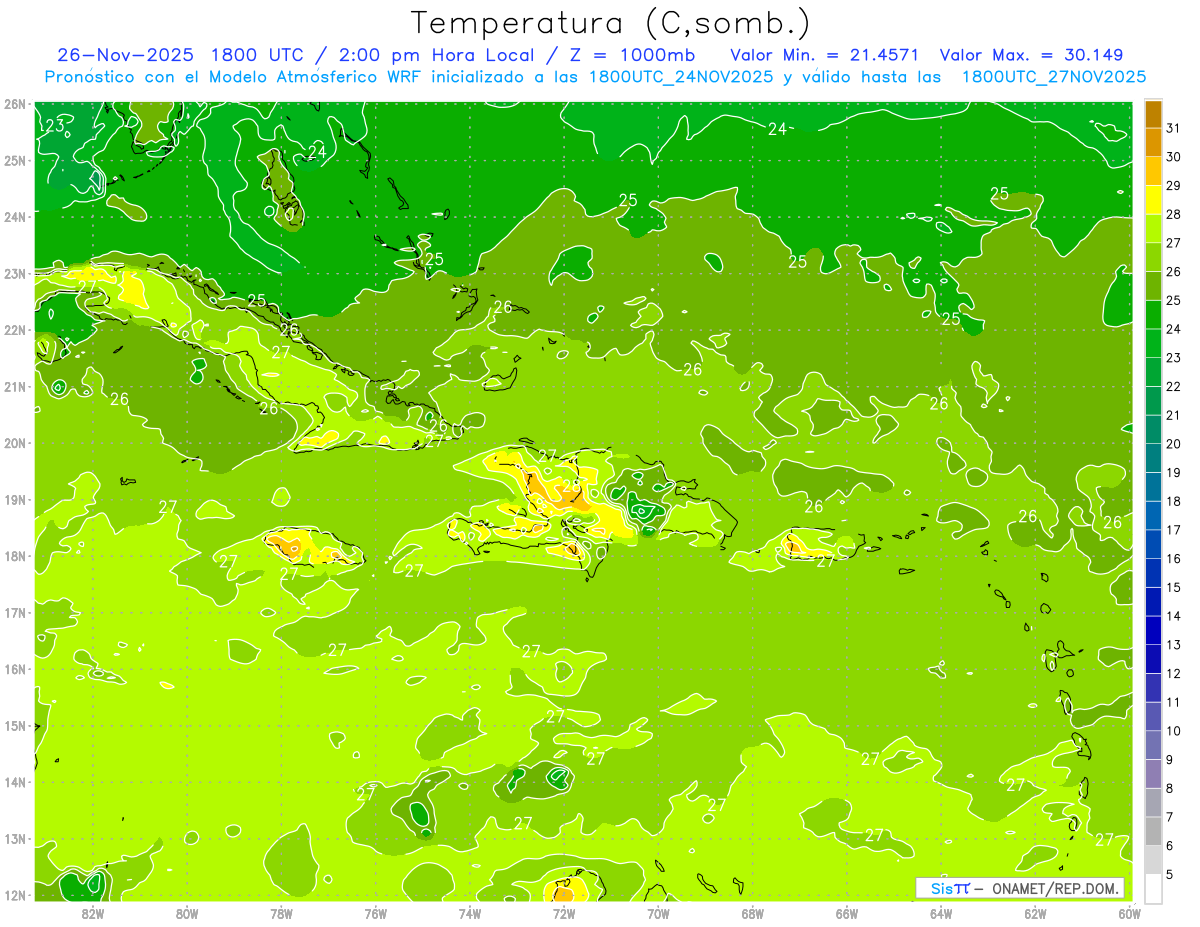Pick the orange color bar segment between 30 and 31

tap(1153, 142)
